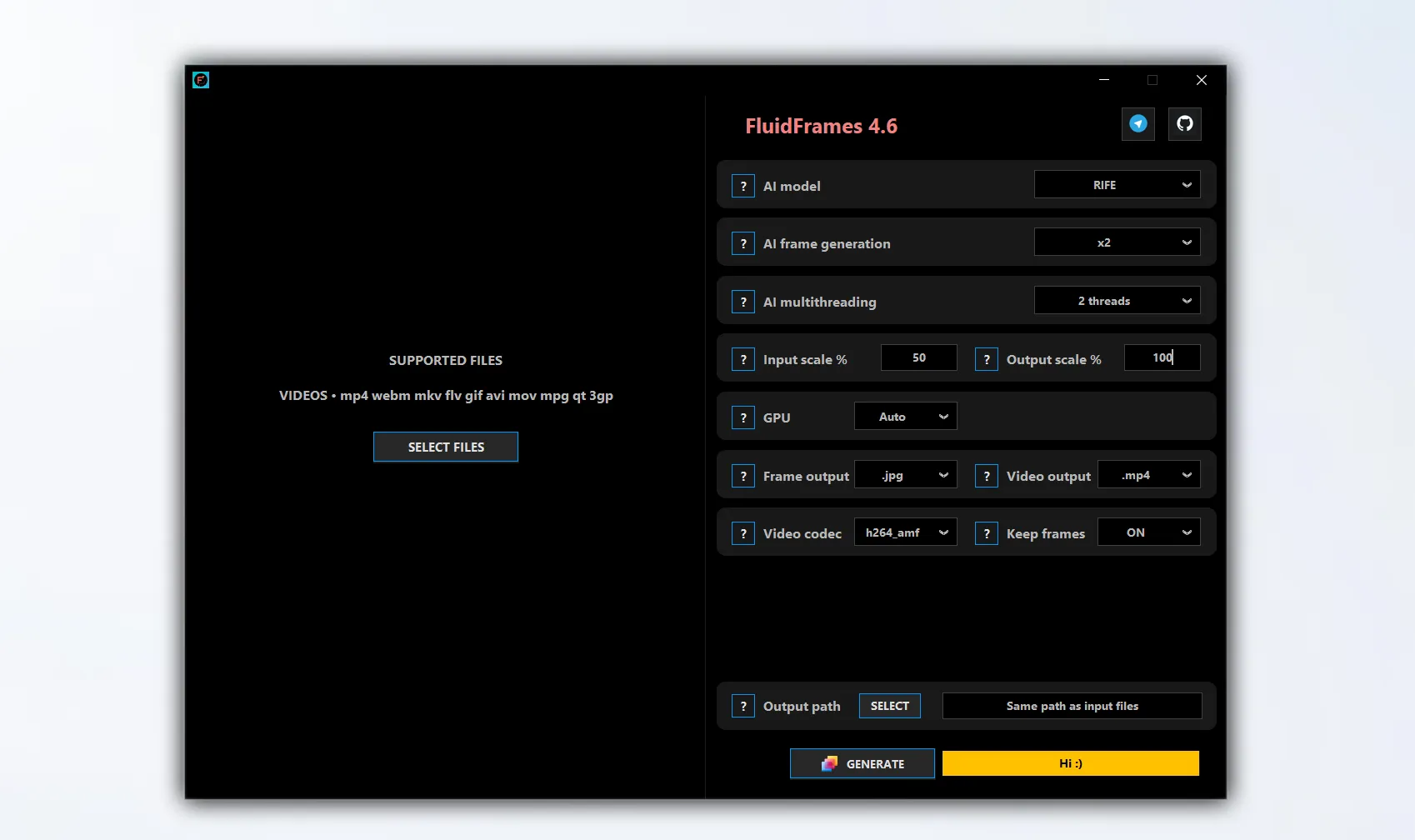Click the Output path help icon
This screenshot has width=1415, height=840.
tap(742, 706)
